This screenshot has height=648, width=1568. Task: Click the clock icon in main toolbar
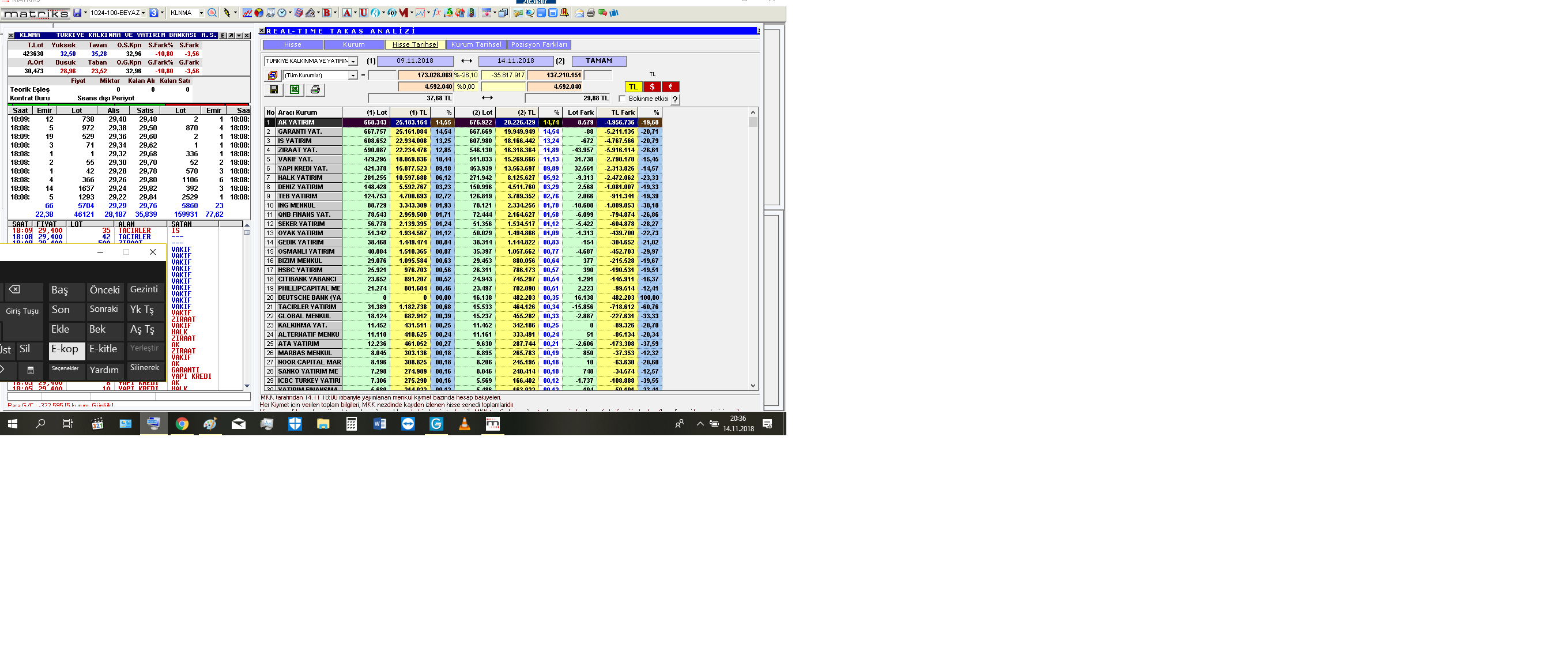point(282,13)
